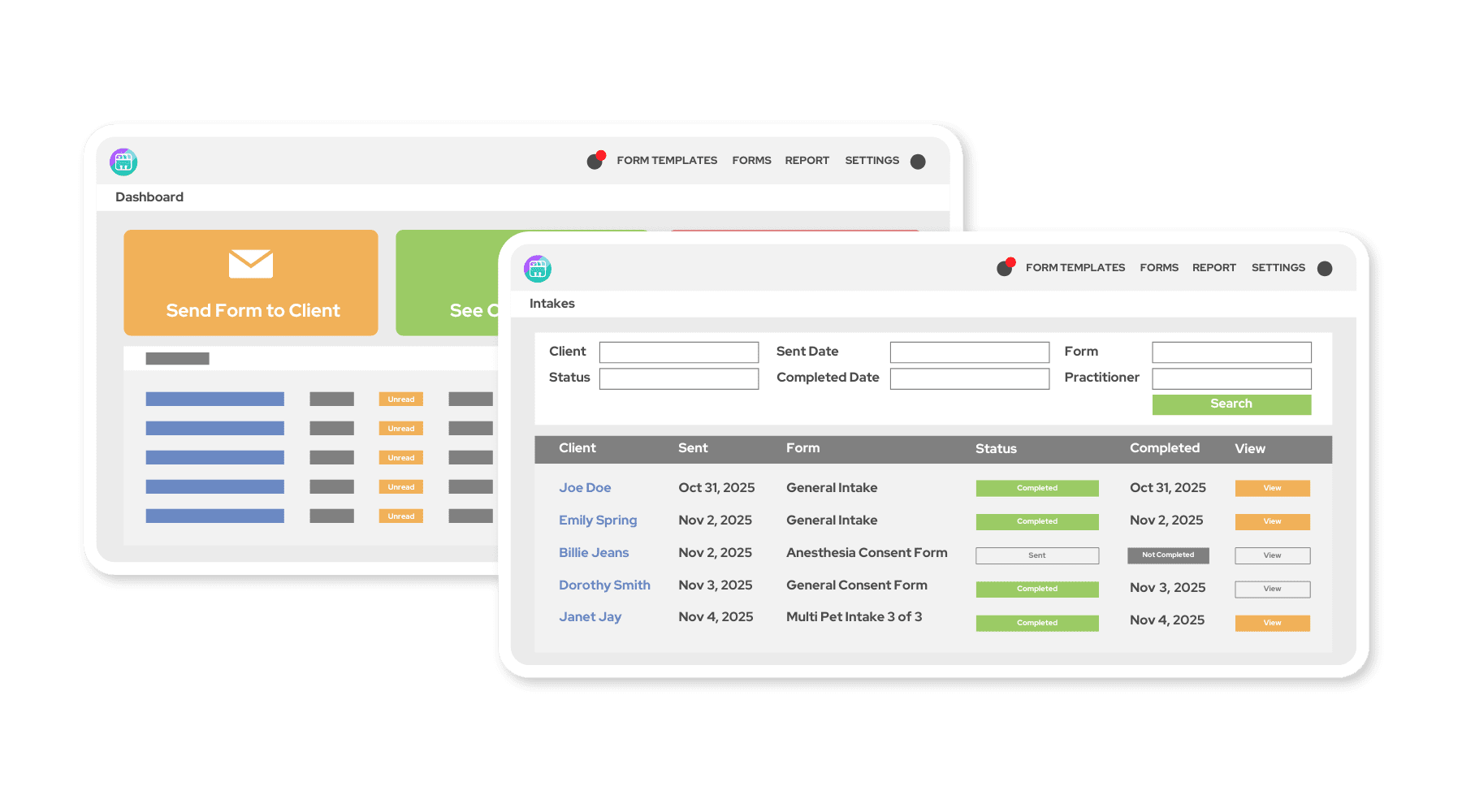
Task: Click the Practitioner filter field
Action: click(x=1231, y=378)
